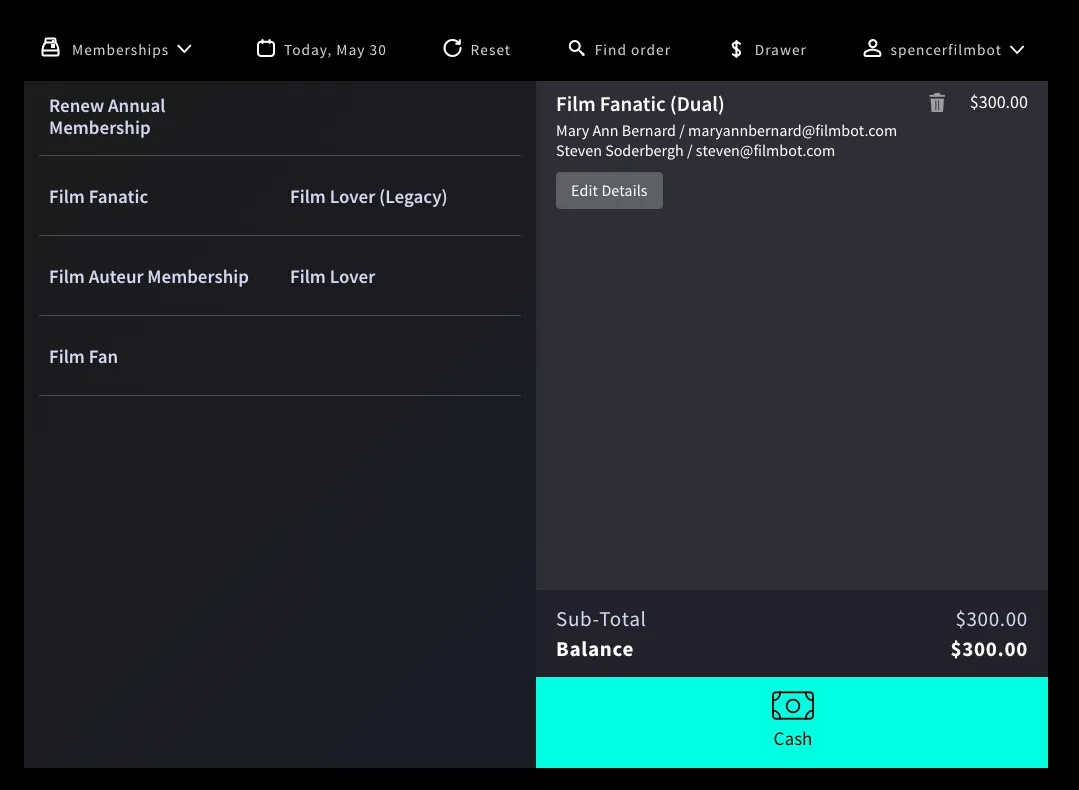This screenshot has width=1079, height=790.
Task: Open Find order
Action: tap(632, 50)
